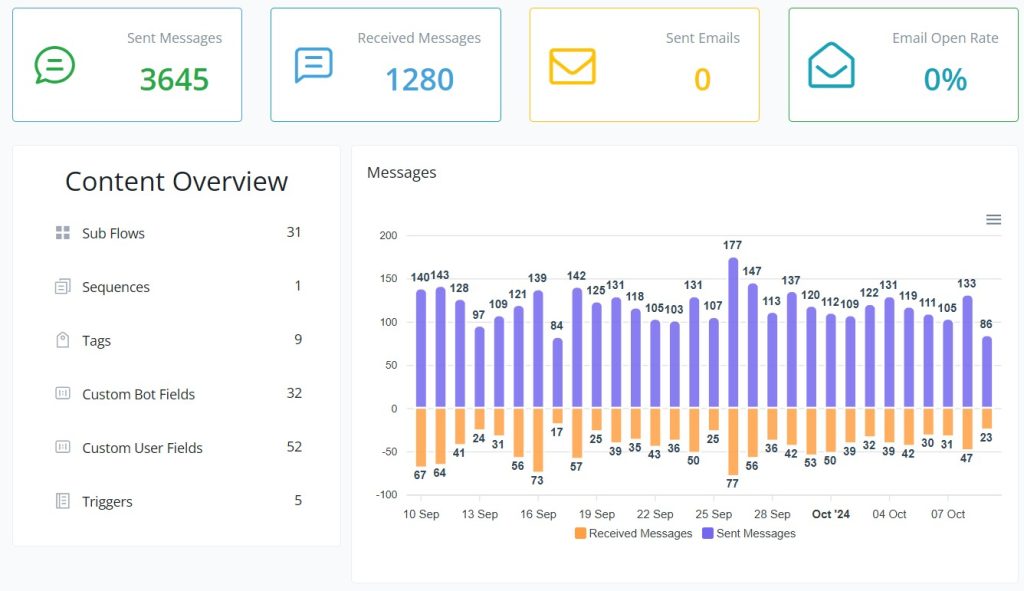Image resolution: width=1024 pixels, height=591 pixels.
Task: Open the Sub Flows link
Action: tap(113, 233)
